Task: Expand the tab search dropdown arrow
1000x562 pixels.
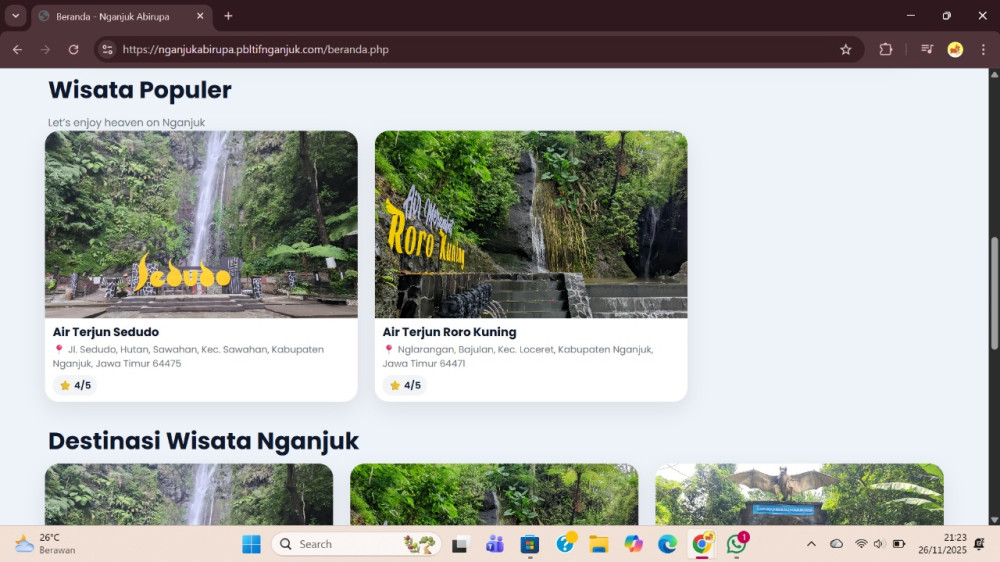Action: click(15, 16)
